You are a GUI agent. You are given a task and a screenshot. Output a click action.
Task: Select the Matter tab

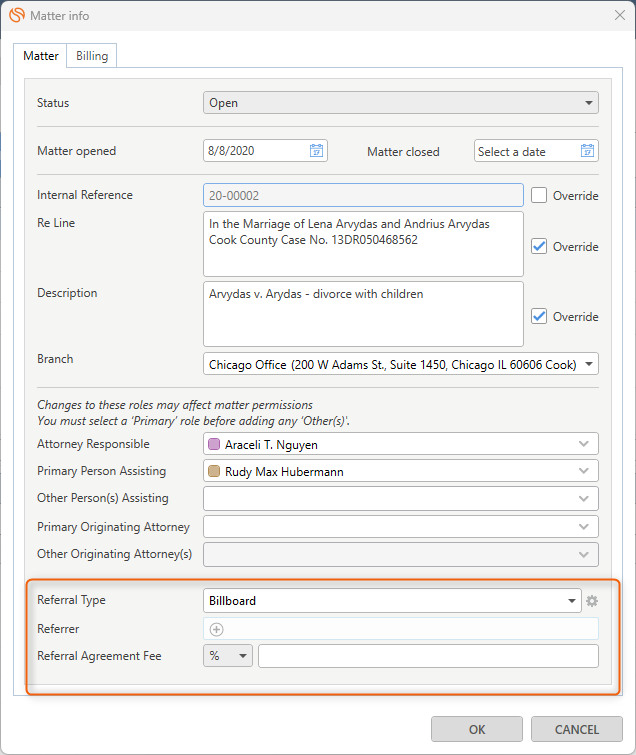pos(41,56)
